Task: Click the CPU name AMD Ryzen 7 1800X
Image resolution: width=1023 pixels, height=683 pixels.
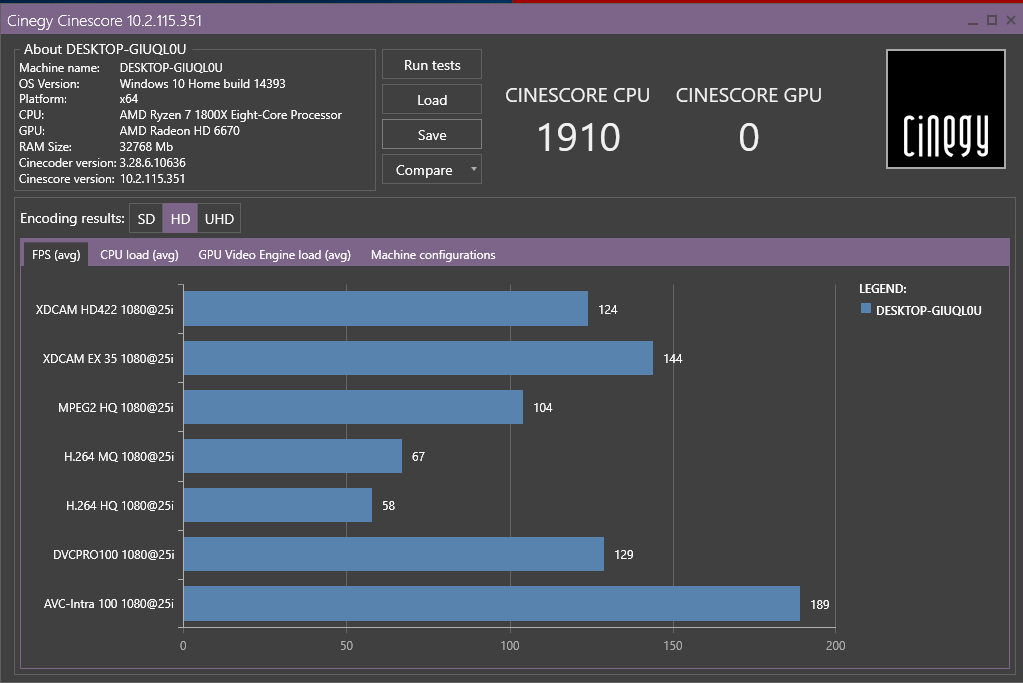Action: tap(230, 115)
